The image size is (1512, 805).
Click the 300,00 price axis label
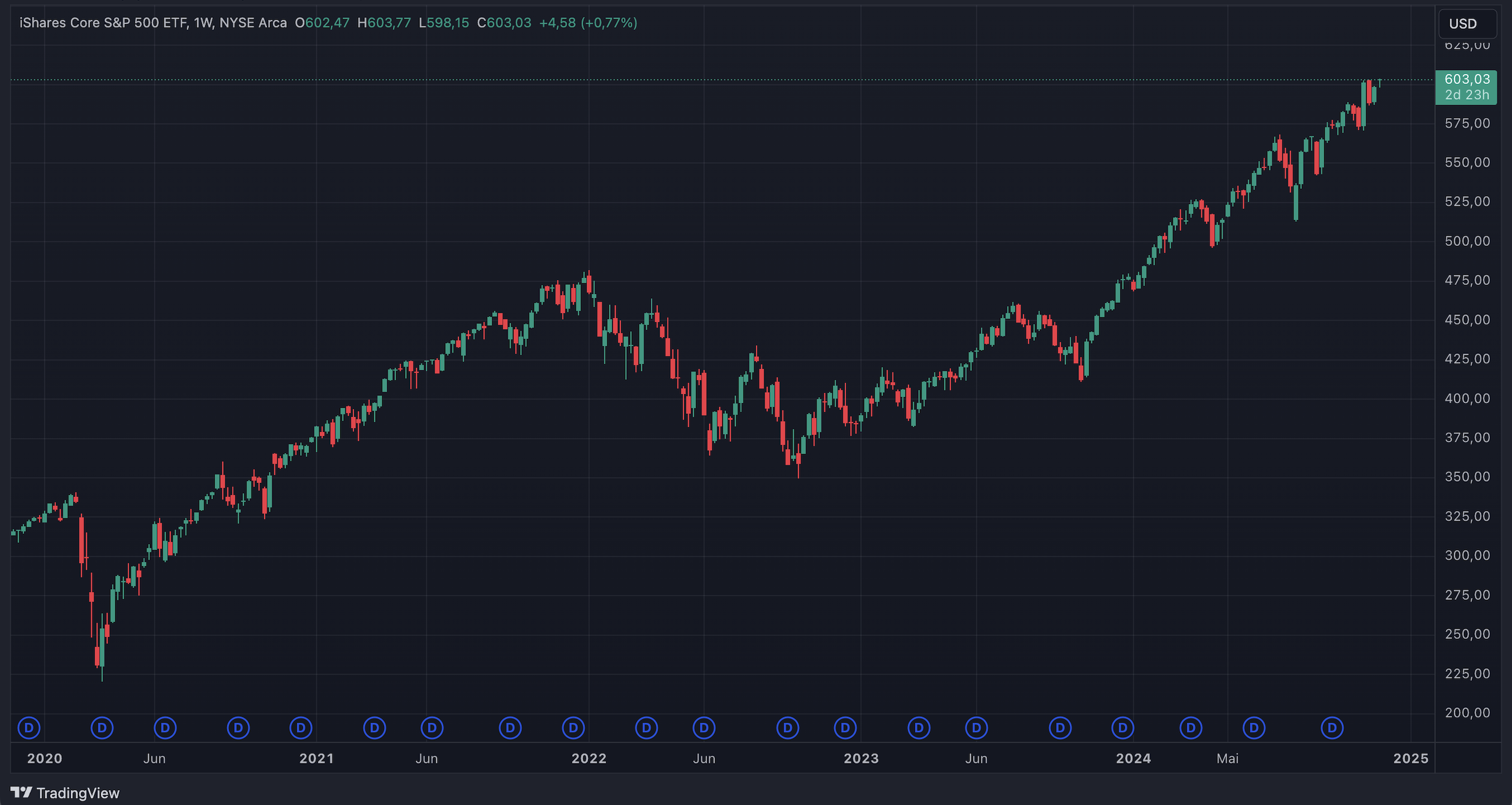click(x=1467, y=555)
